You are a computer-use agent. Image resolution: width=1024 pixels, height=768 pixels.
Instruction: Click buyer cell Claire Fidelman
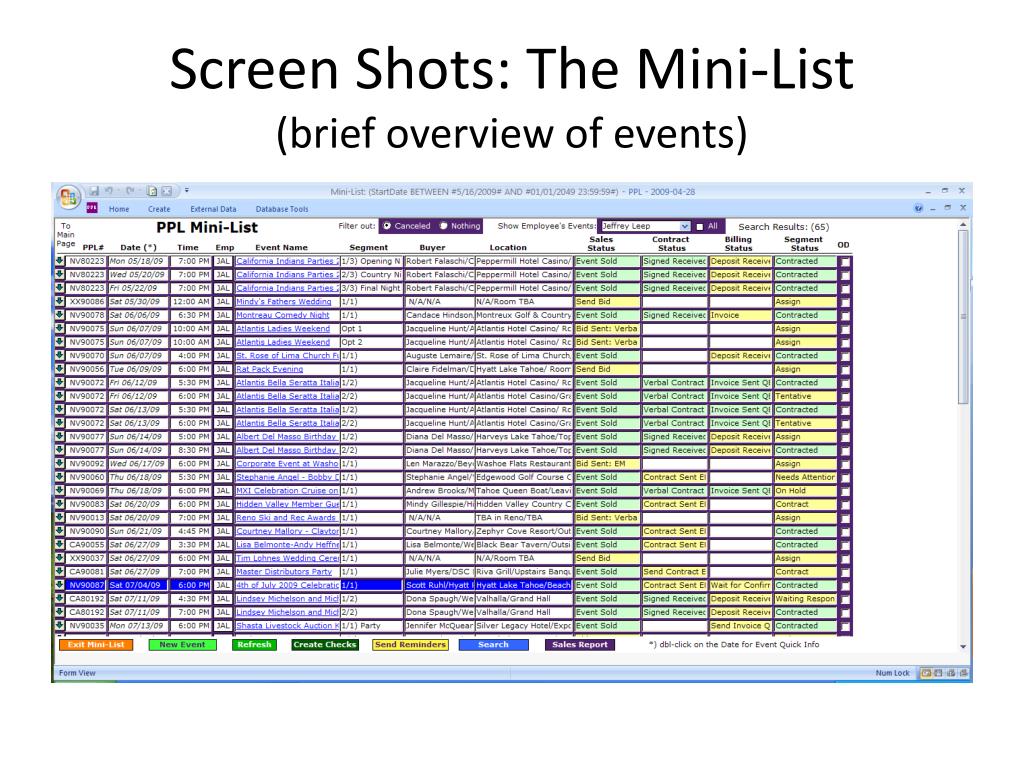pos(440,369)
